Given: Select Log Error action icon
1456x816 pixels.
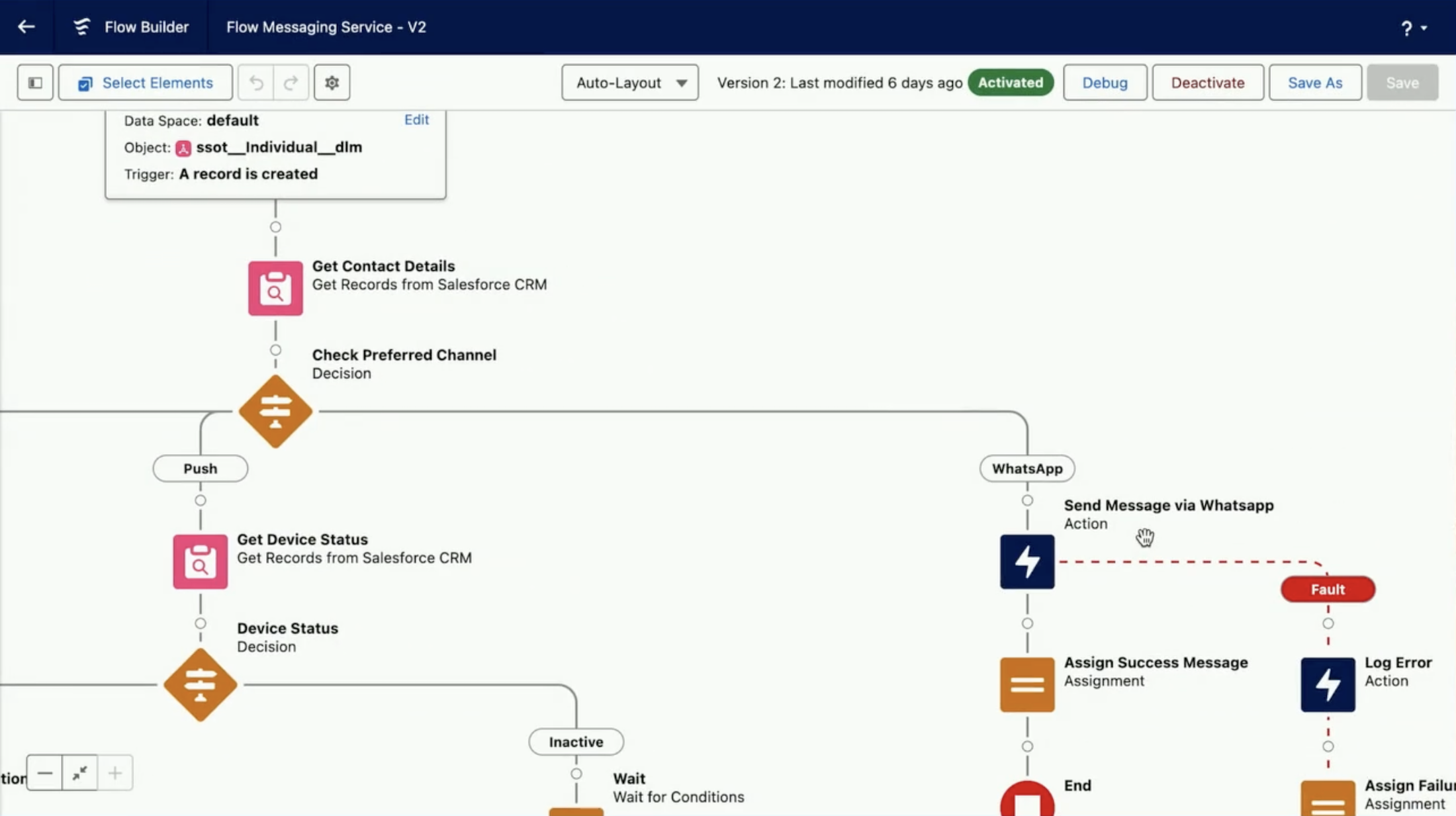Looking at the screenshot, I should click(1328, 685).
